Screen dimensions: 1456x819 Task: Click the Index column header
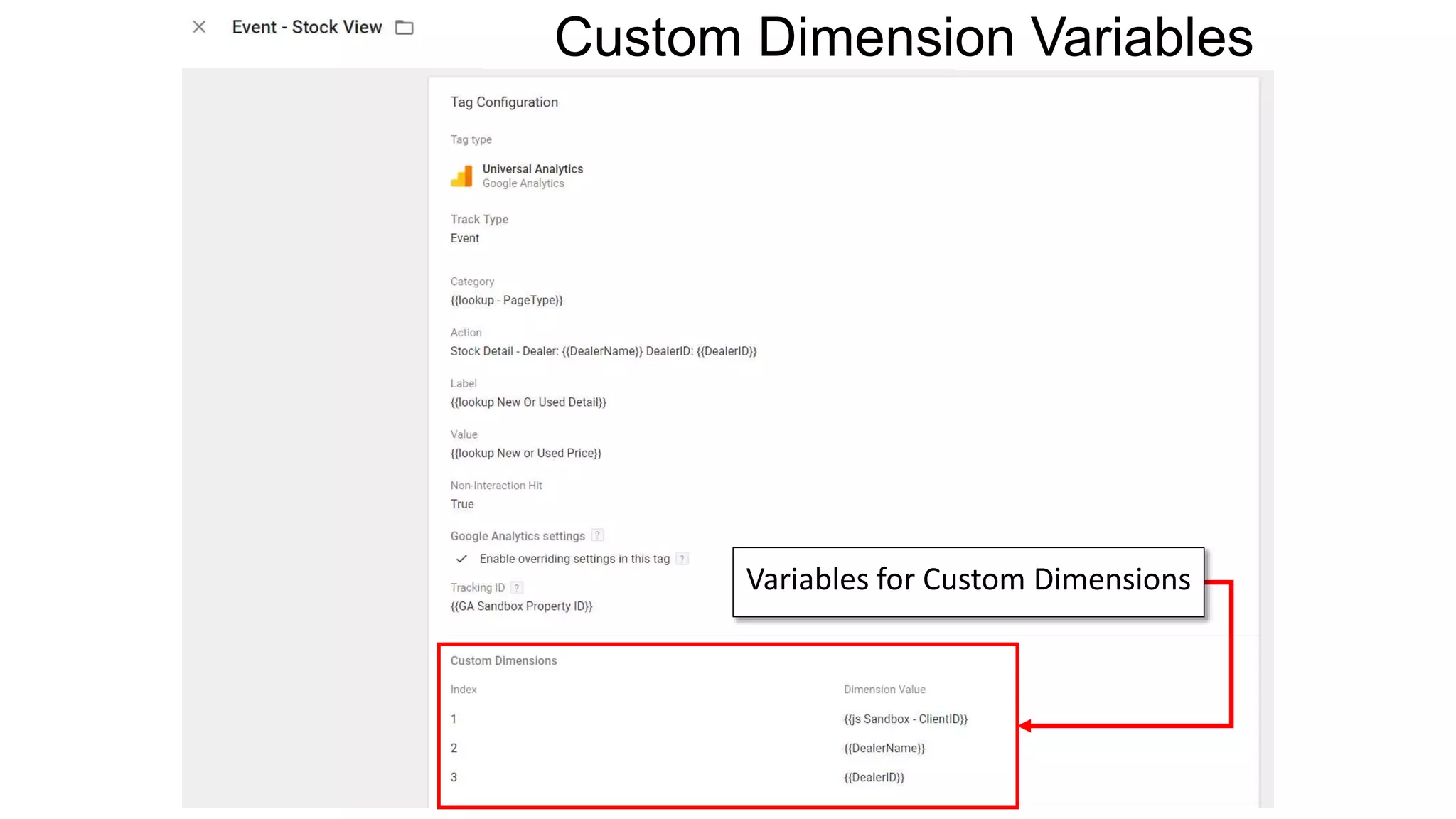[464, 690]
